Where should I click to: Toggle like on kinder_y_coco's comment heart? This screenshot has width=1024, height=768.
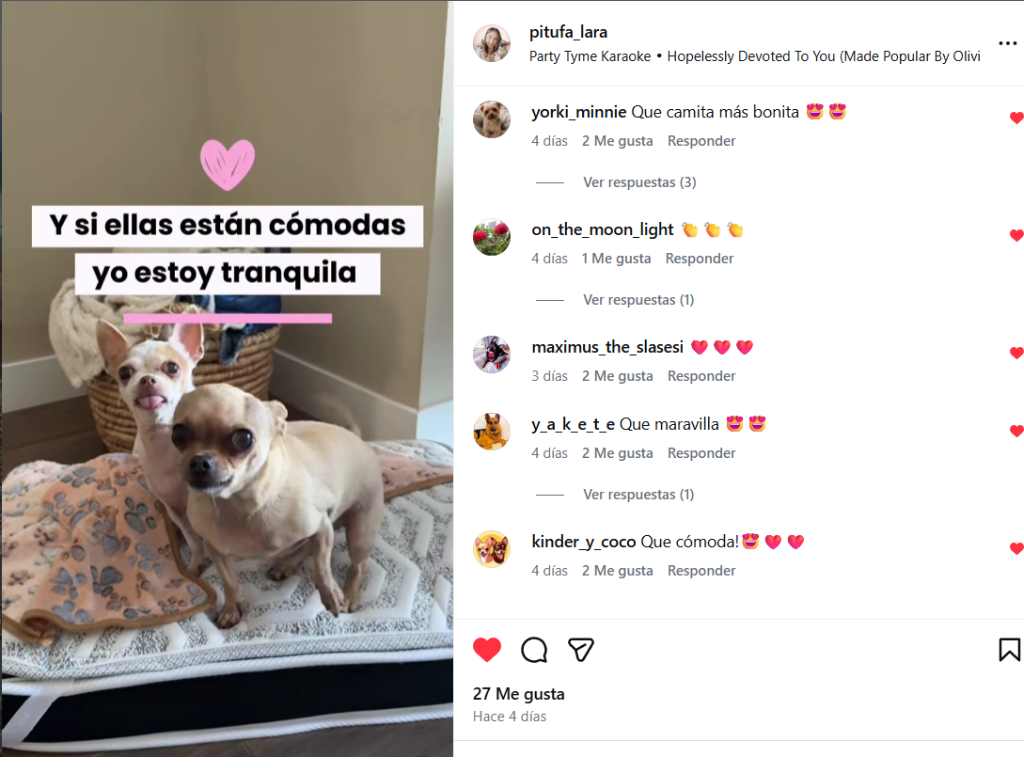[x=1016, y=549]
